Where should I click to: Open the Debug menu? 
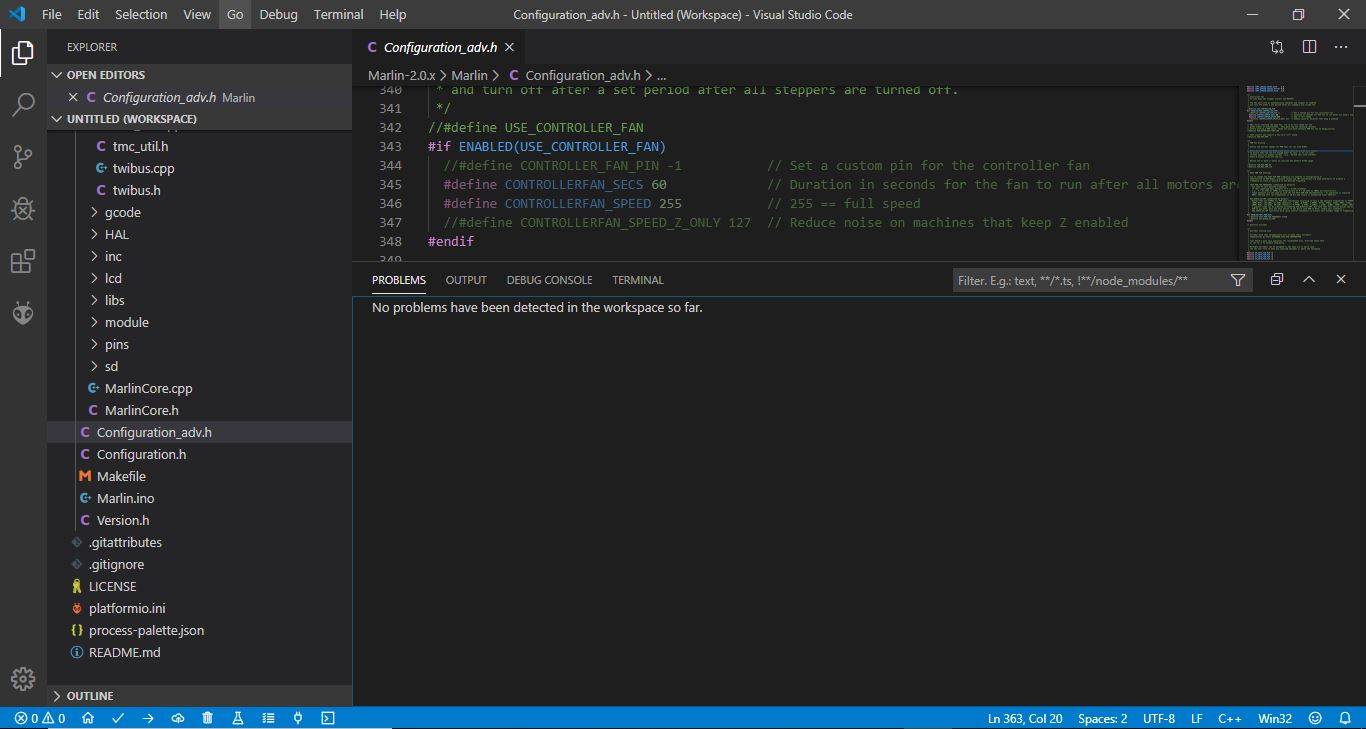click(278, 15)
